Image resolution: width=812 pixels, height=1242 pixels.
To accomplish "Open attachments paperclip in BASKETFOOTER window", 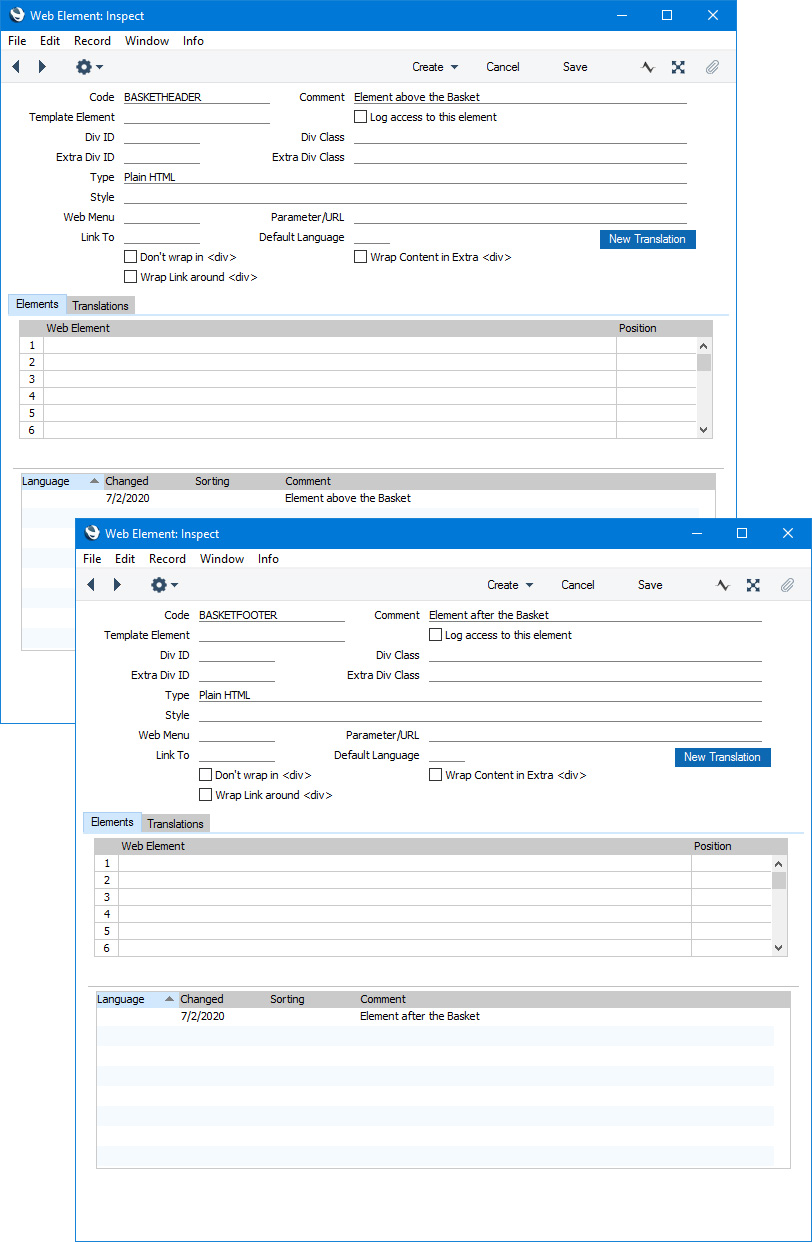I will coord(787,585).
